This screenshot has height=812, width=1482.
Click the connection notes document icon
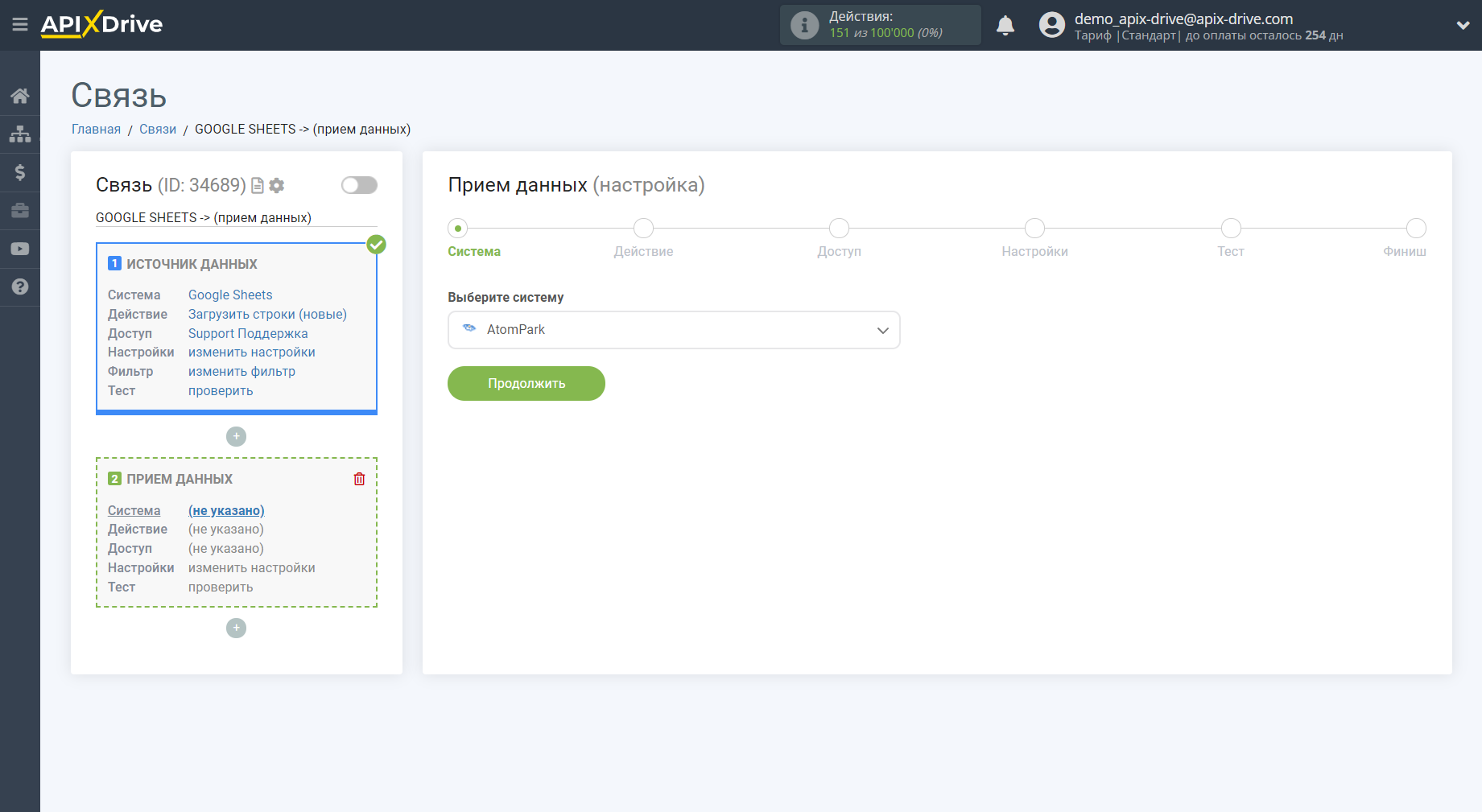tap(258, 186)
